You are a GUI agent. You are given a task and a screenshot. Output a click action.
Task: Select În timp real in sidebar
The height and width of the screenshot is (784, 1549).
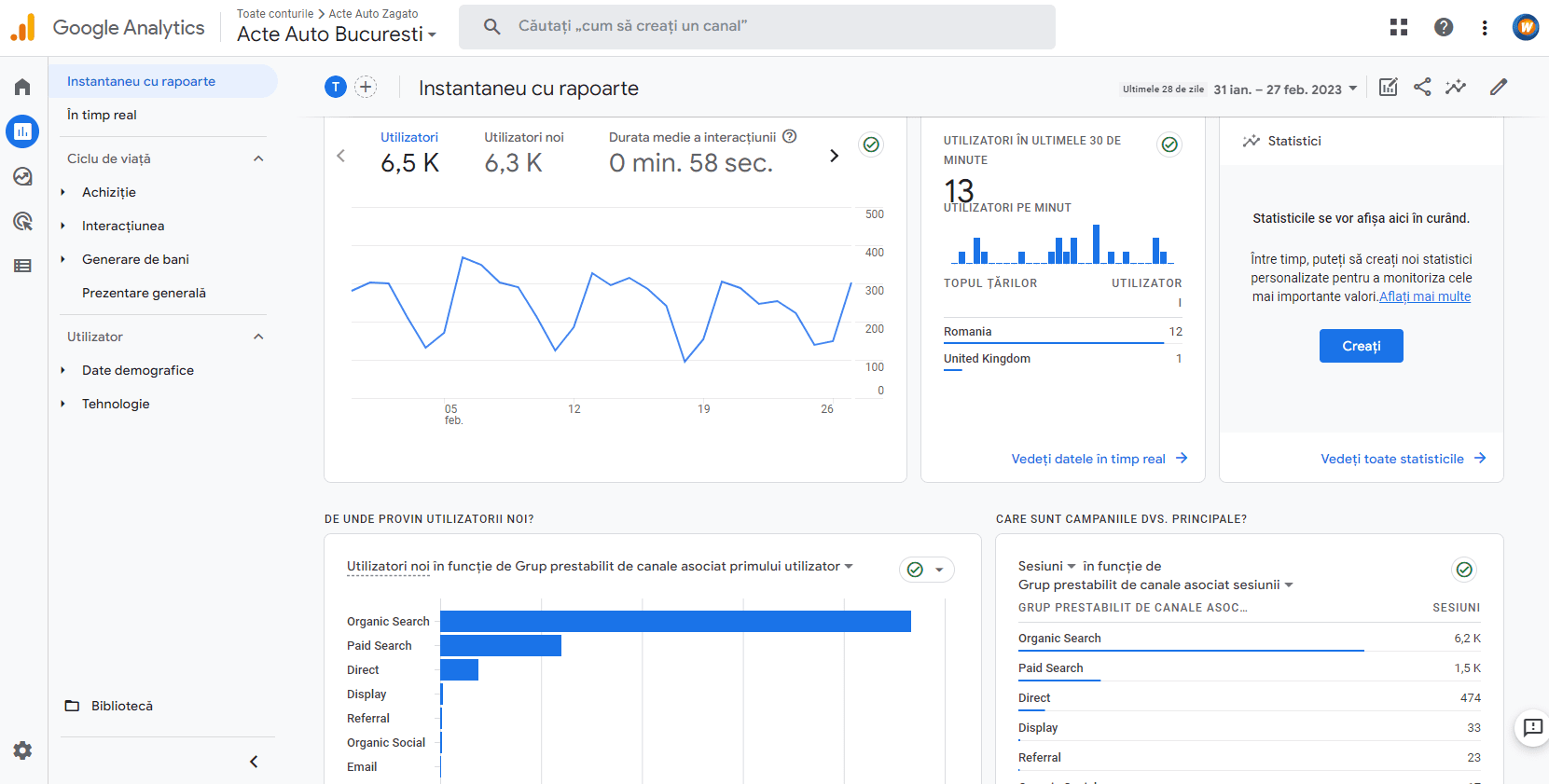pyautogui.click(x=102, y=115)
